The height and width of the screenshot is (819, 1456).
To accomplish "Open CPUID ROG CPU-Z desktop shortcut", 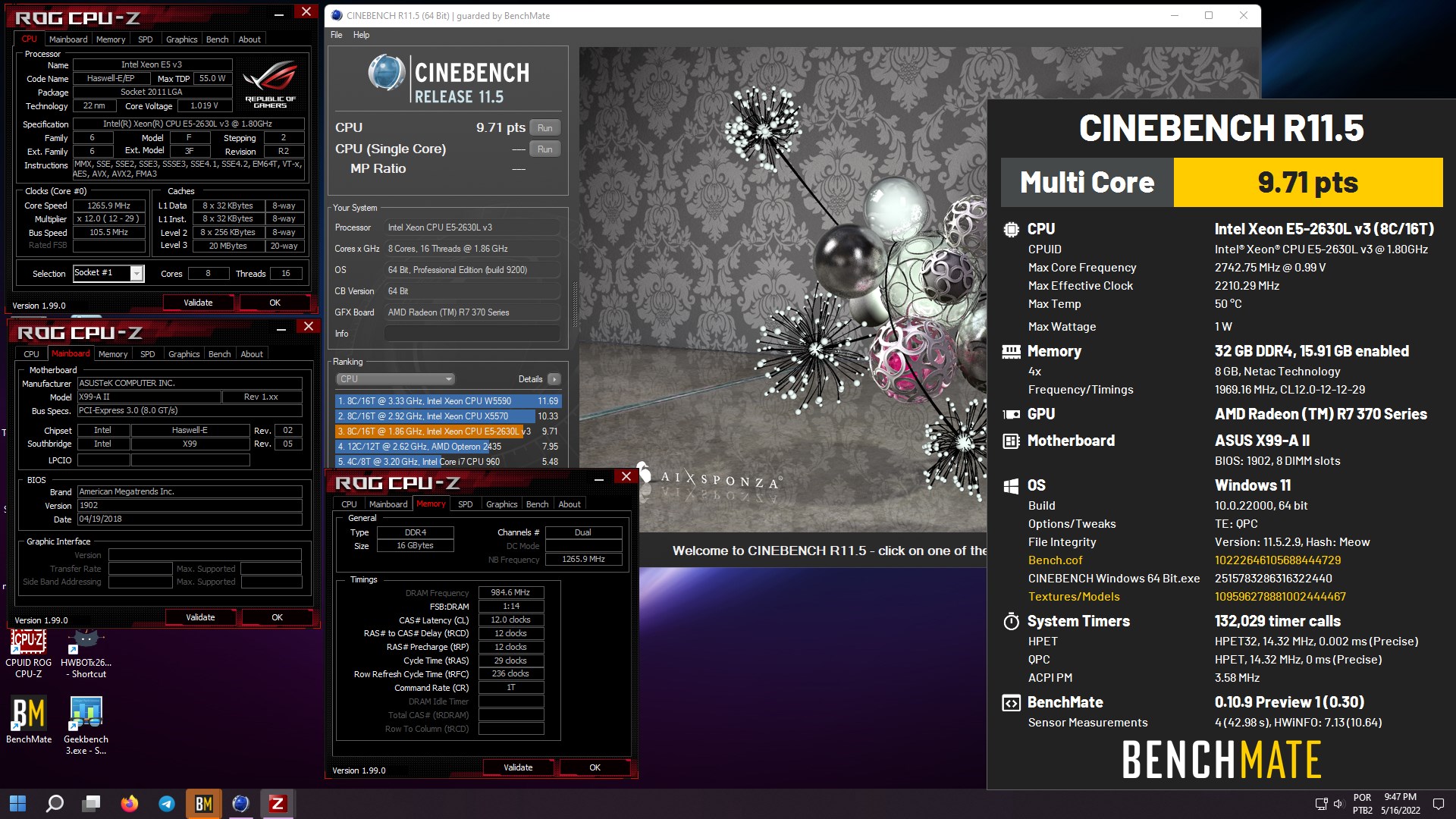I will [x=29, y=654].
